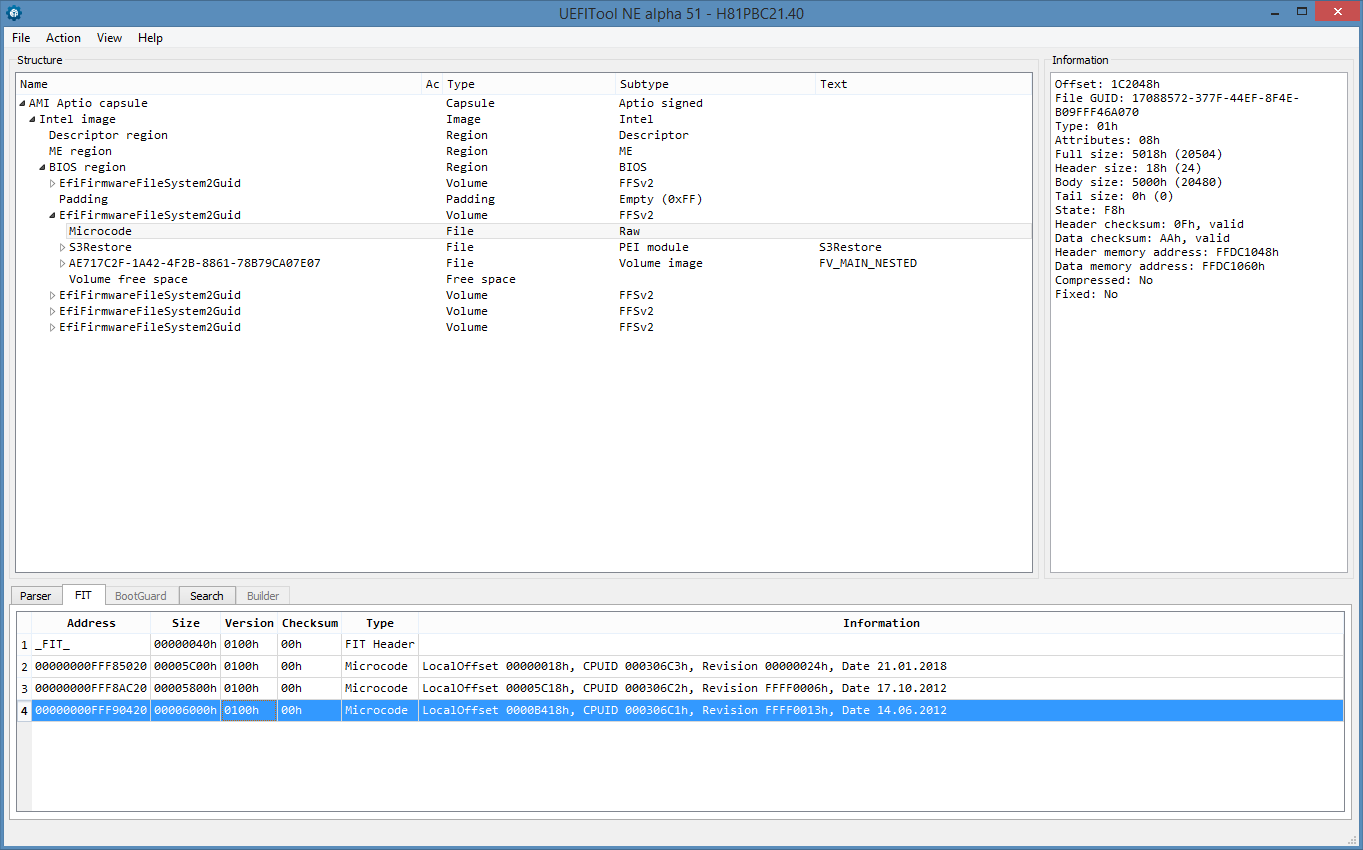Screen dimensions: 1363x850
Task: Switch to the Parser tab
Action: point(36,596)
